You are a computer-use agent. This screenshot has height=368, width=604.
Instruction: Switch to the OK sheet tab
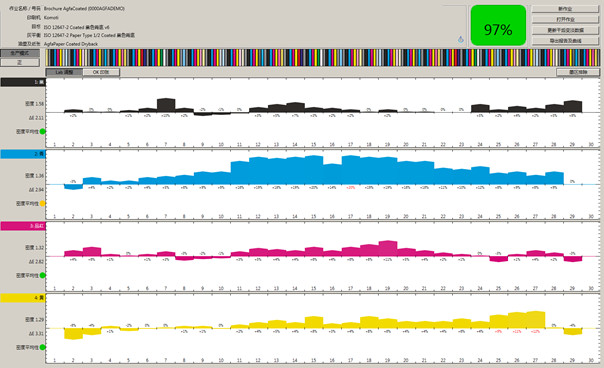pyautogui.click(x=101, y=72)
